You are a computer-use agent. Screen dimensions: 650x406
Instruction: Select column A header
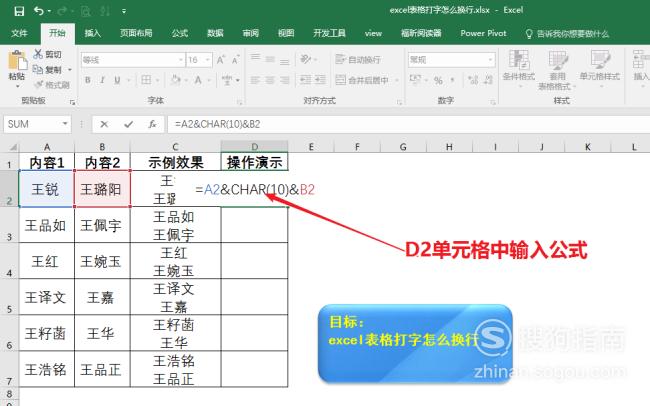(47, 147)
